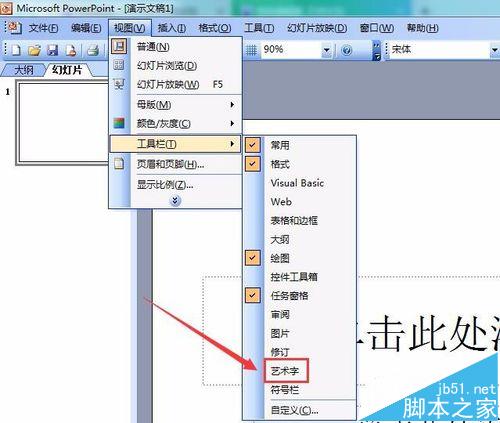This screenshot has width=500, height=423.
Task: Switch to the 大纲 tab
Action: pos(24,70)
